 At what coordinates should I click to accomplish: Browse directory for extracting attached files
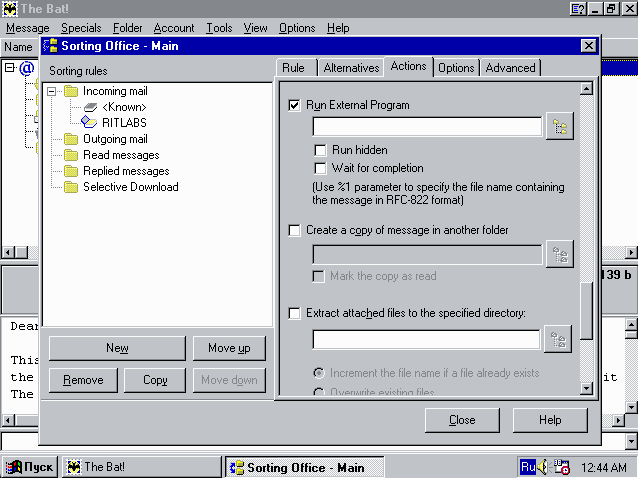point(558,339)
